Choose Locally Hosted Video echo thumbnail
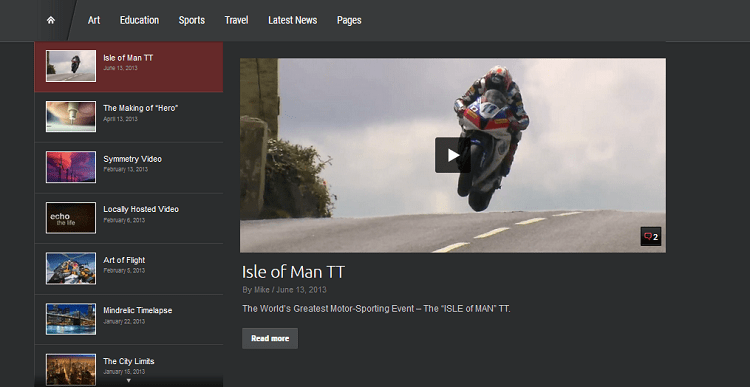 (x=71, y=218)
